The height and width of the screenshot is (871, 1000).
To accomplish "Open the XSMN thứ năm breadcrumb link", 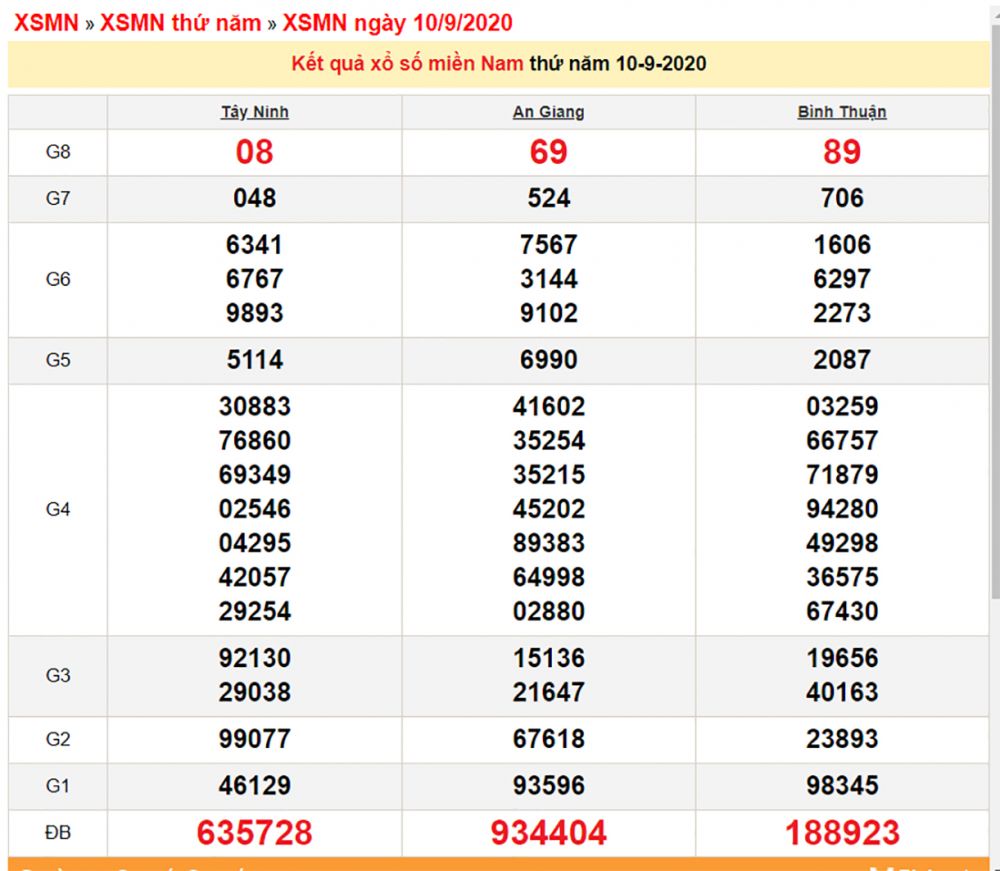I will click(180, 23).
